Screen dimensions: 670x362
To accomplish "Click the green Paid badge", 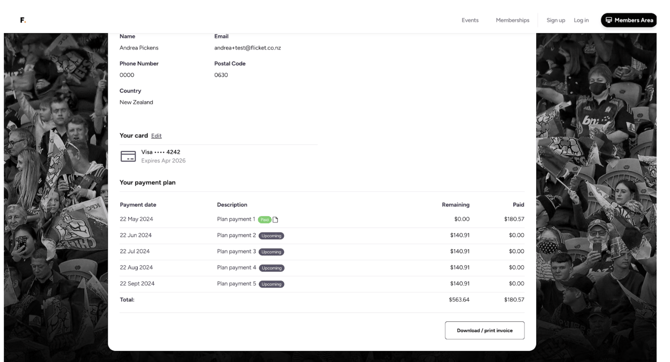I will pos(264,220).
